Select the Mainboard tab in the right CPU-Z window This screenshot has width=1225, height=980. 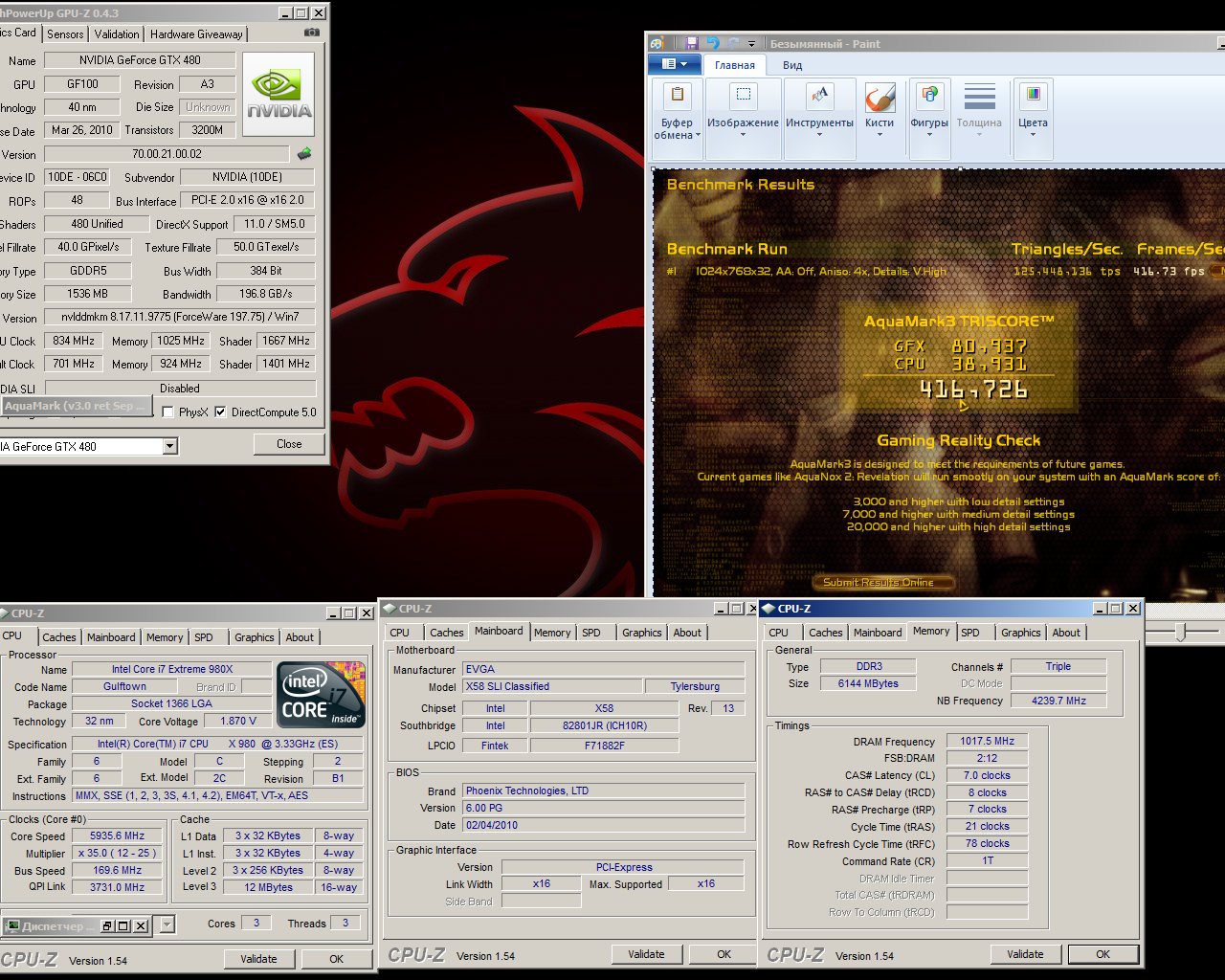tap(878, 633)
